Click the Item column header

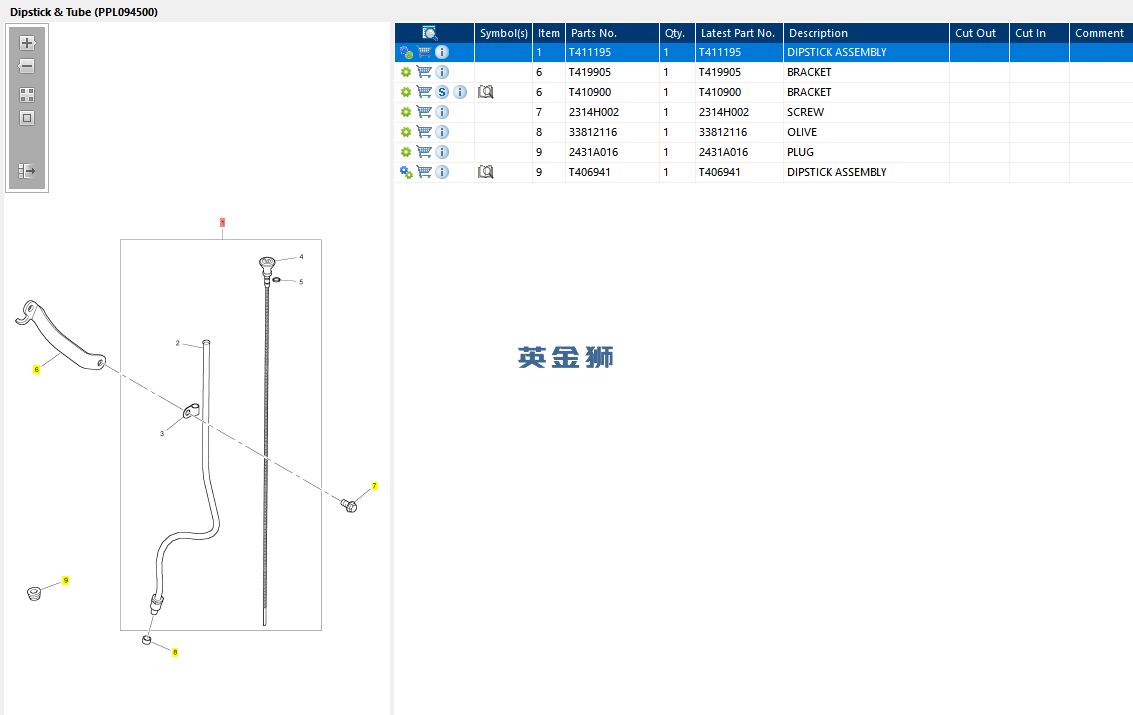(548, 33)
